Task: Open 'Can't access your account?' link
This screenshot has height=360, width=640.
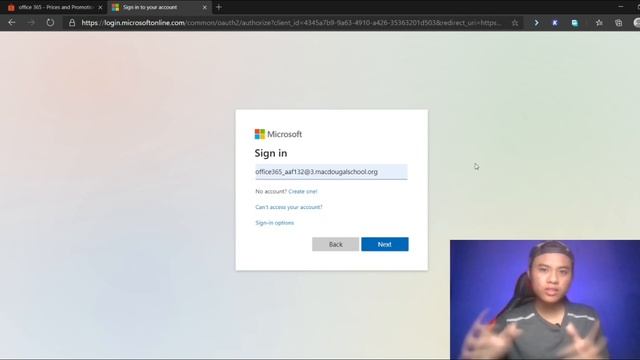Action: pos(289,207)
